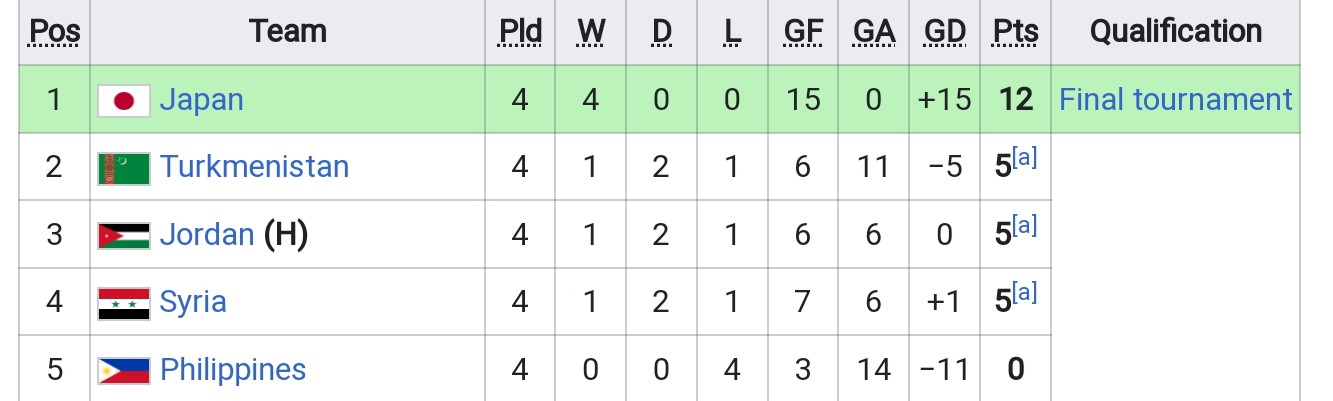Click the GA column header abbreviation
Viewport: 1333px width, 401px height.
point(874,33)
